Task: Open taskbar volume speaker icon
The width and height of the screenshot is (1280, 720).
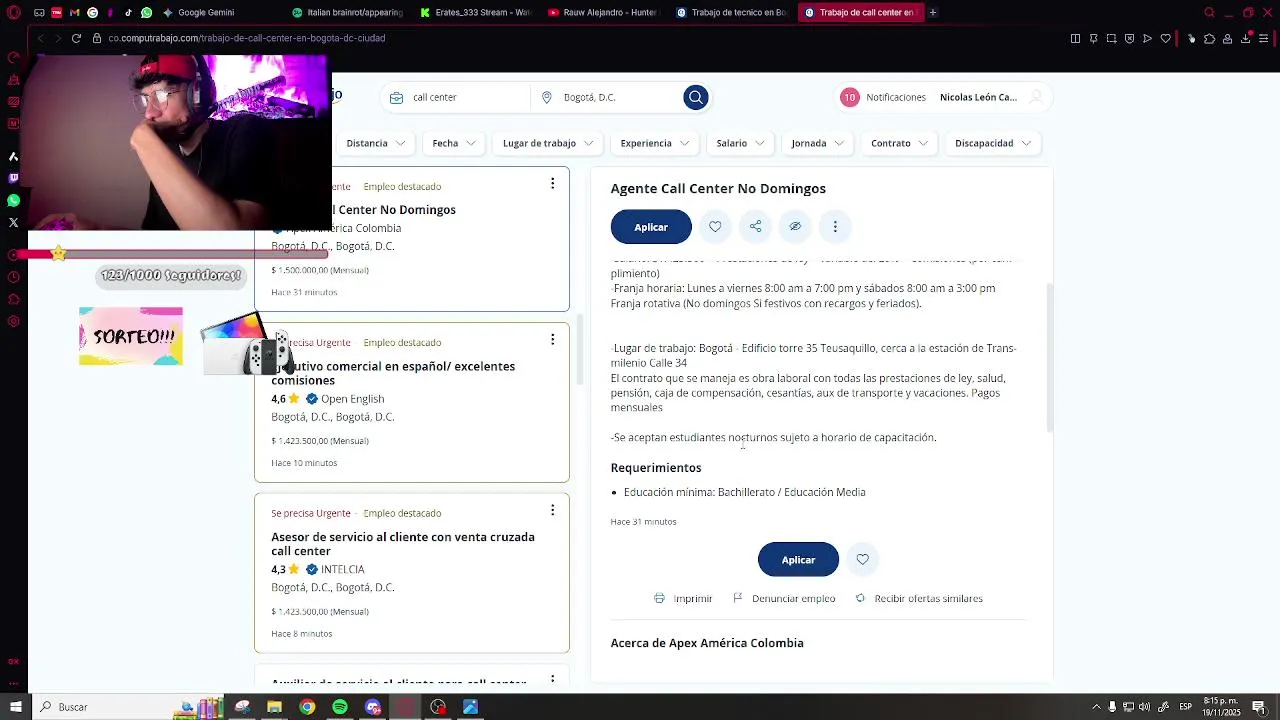Action: pyautogui.click(x=1144, y=707)
